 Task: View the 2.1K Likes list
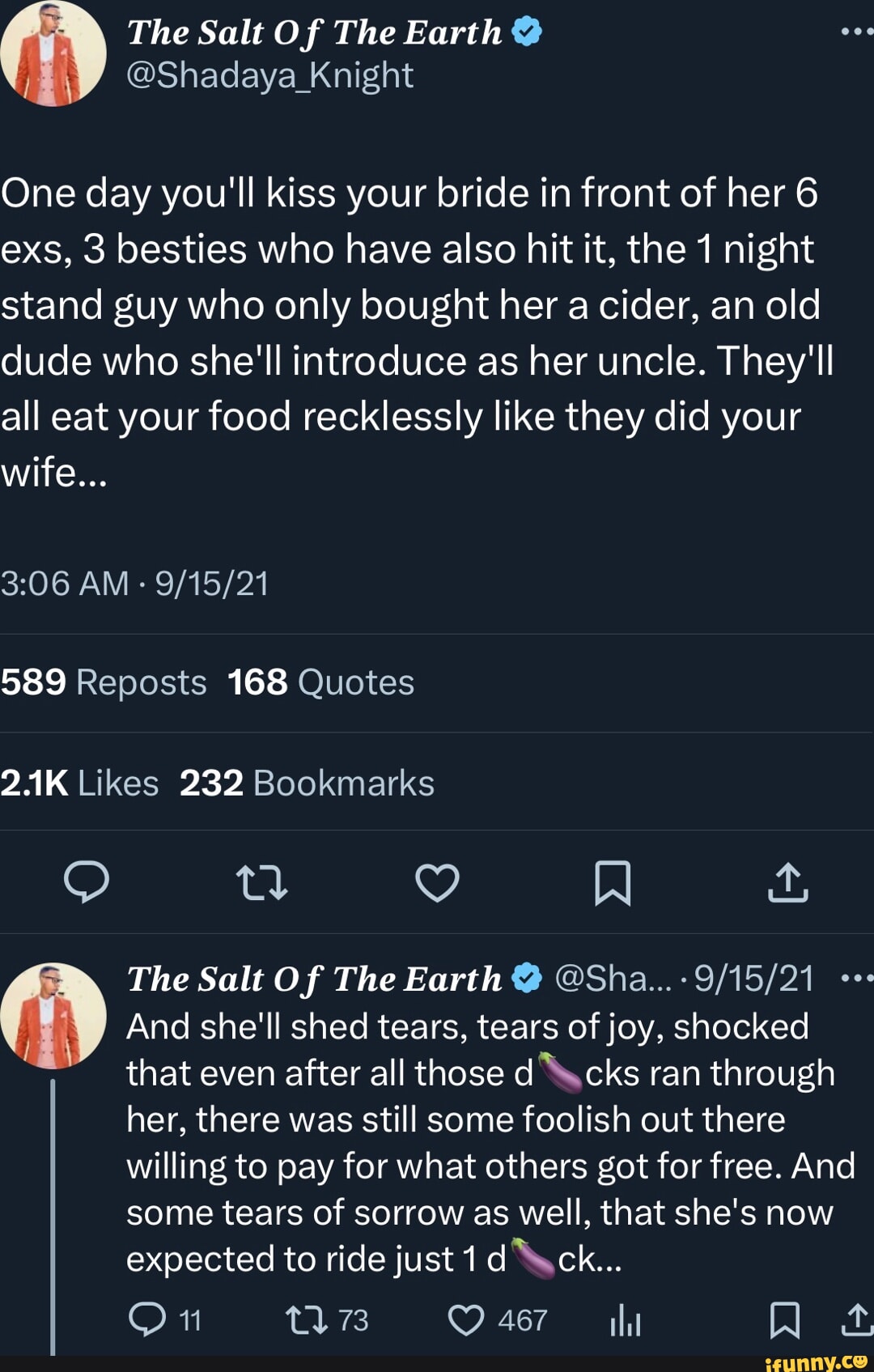point(79,783)
